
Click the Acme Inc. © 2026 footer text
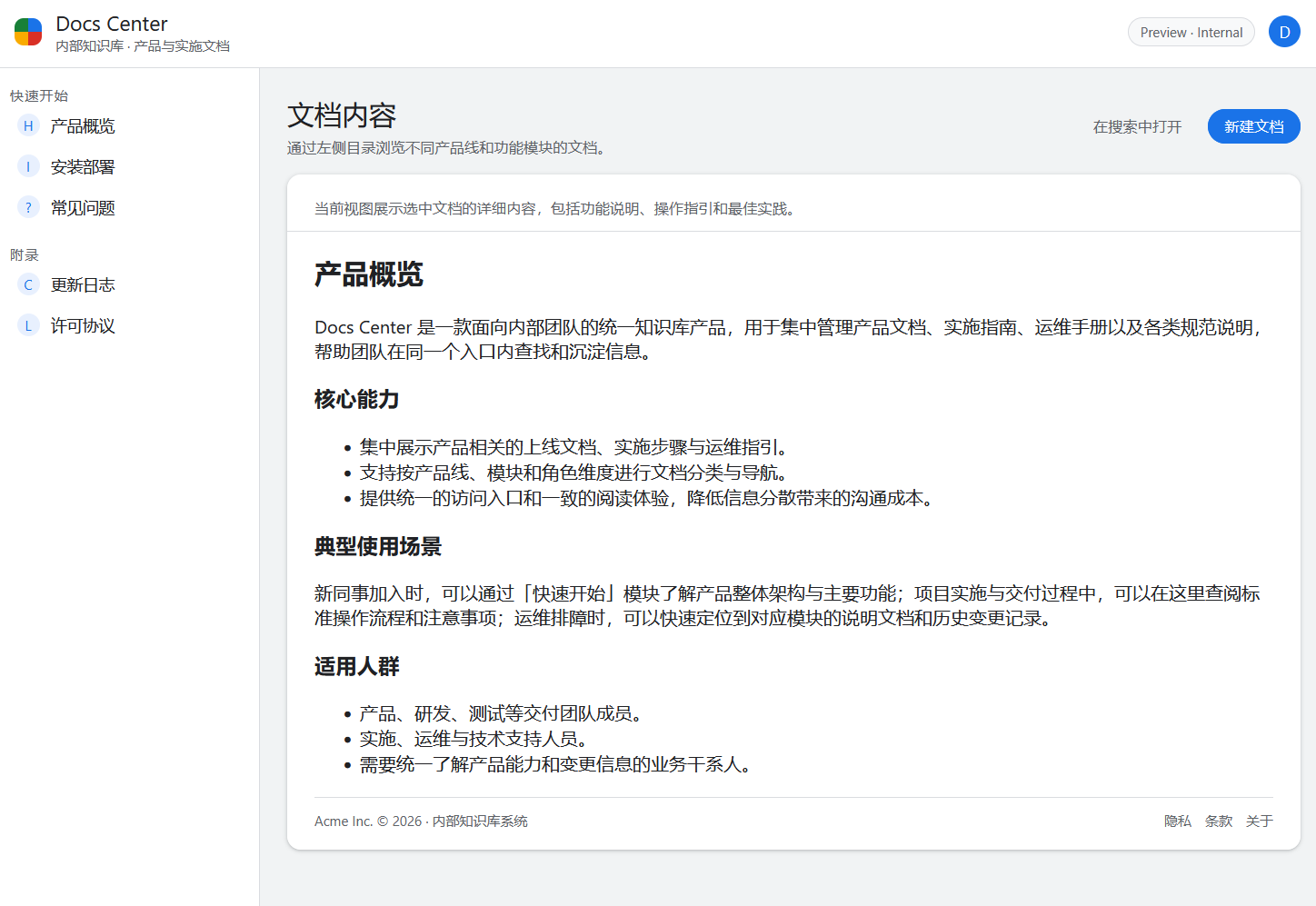point(421,821)
